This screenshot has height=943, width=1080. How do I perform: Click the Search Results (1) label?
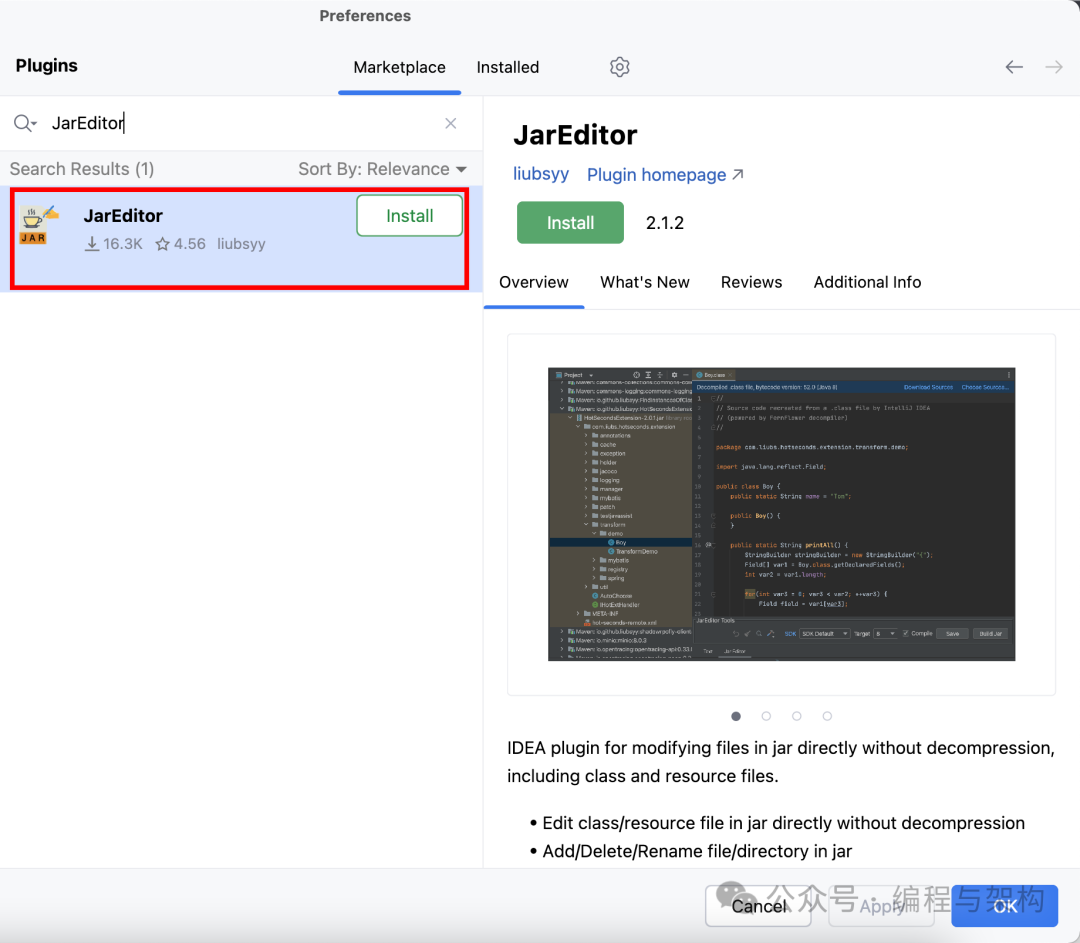[x=82, y=169]
